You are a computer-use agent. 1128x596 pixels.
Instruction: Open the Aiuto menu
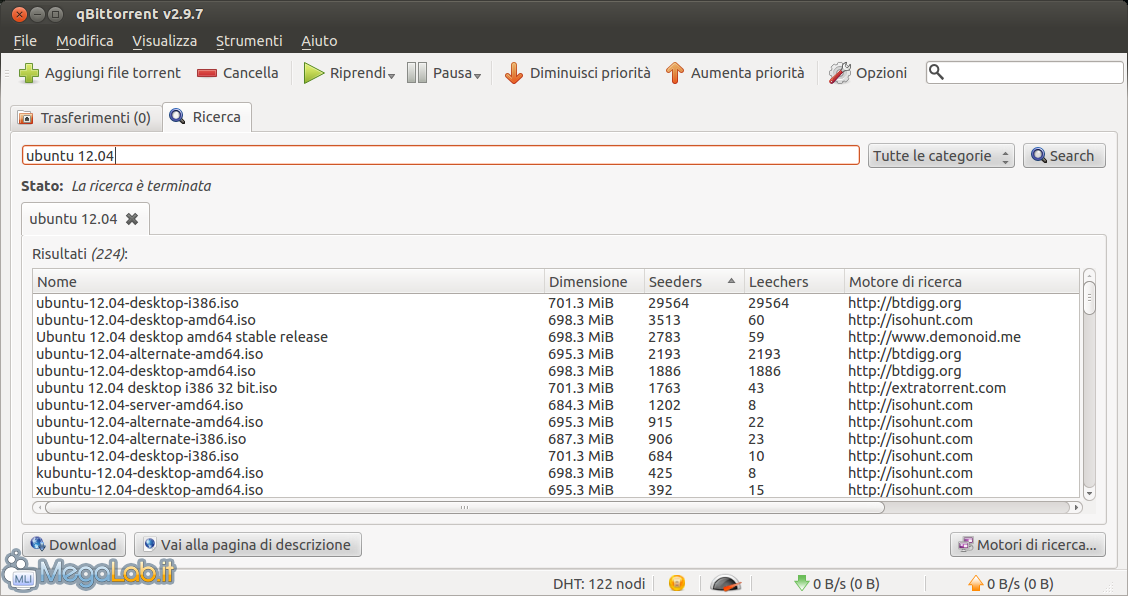[x=319, y=41]
